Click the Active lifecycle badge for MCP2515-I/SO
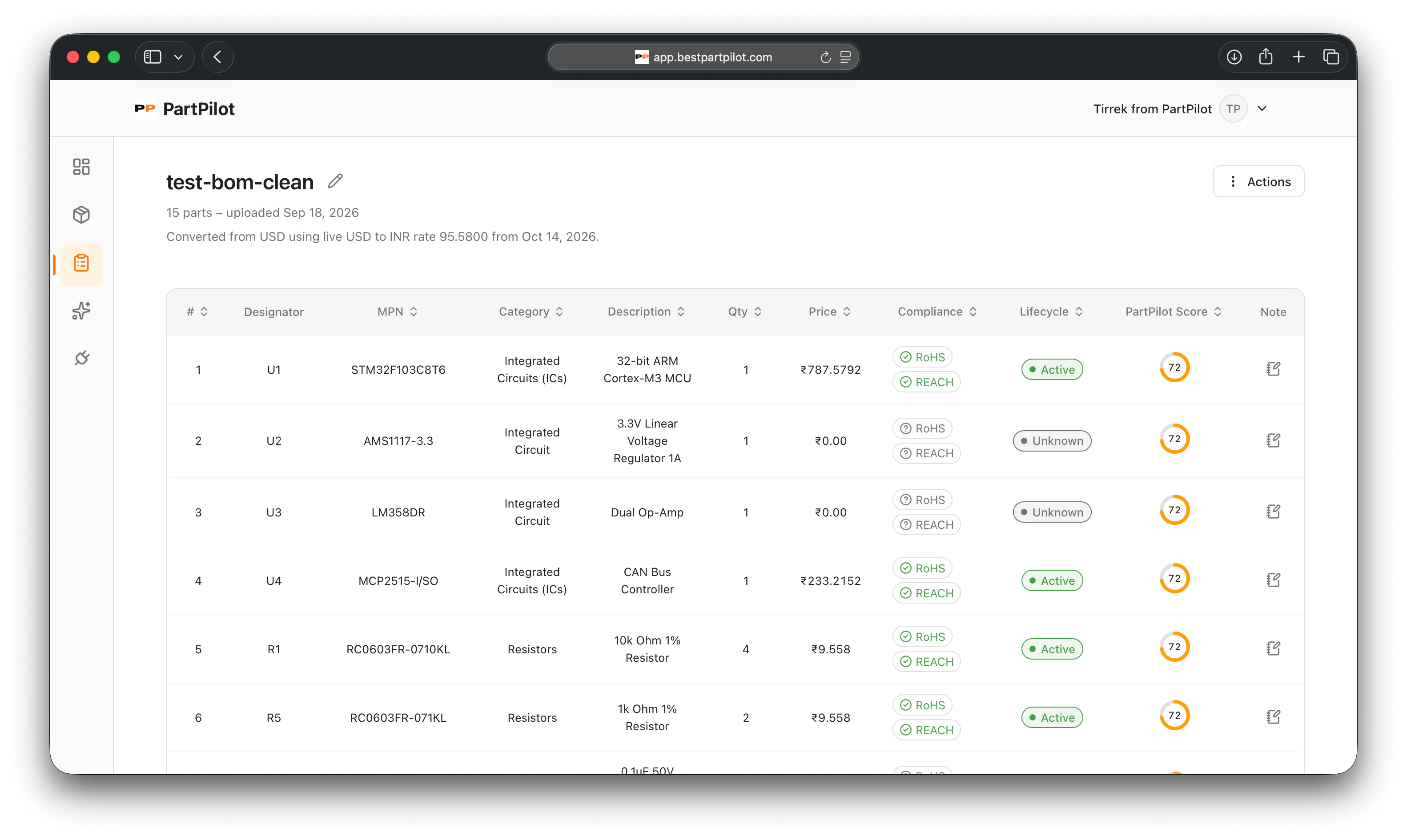Image resolution: width=1407 pixels, height=840 pixels. pos(1052,581)
